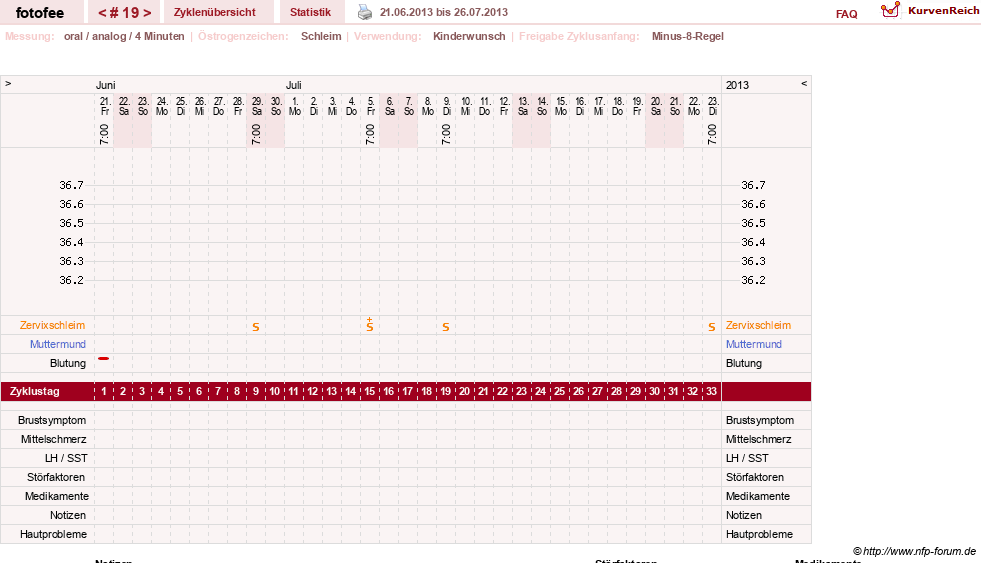Click date range 21.06.2013 bis 26.07.2013
The width and height of the screenshot is (981, 563).
[444, 12]
